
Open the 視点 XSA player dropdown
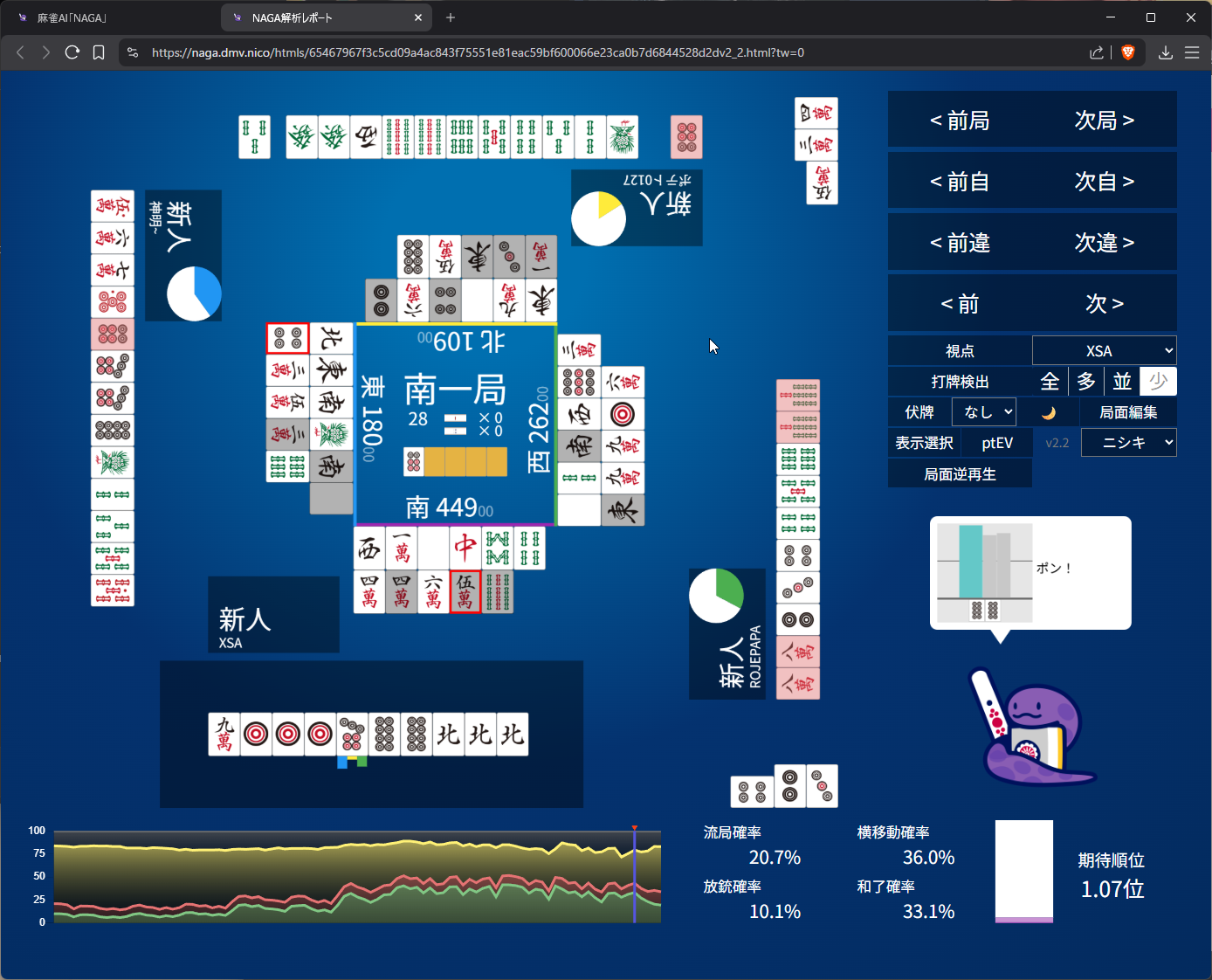click(x=1104, y=351)
